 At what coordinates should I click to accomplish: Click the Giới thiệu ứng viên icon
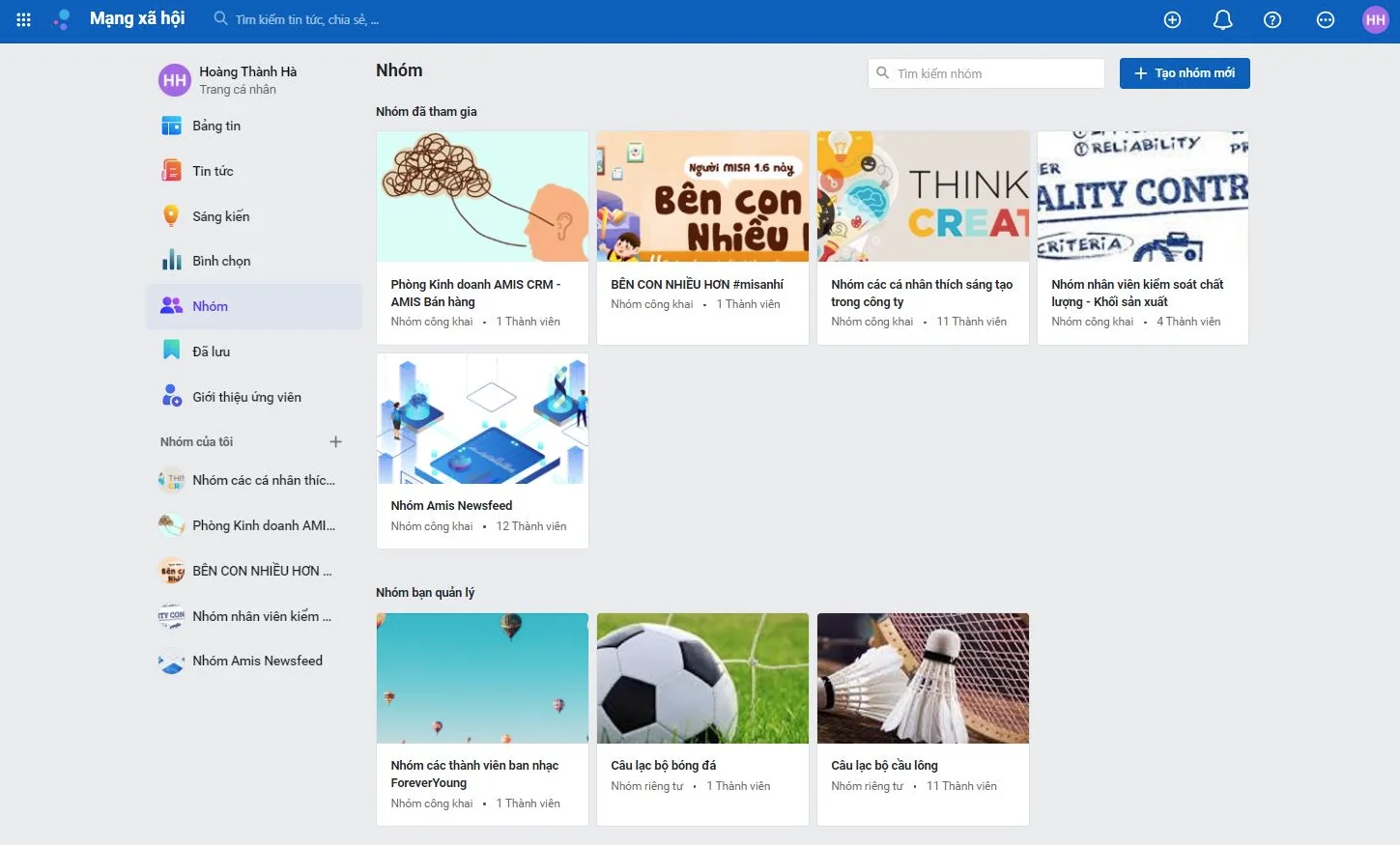tap(171, 396)
